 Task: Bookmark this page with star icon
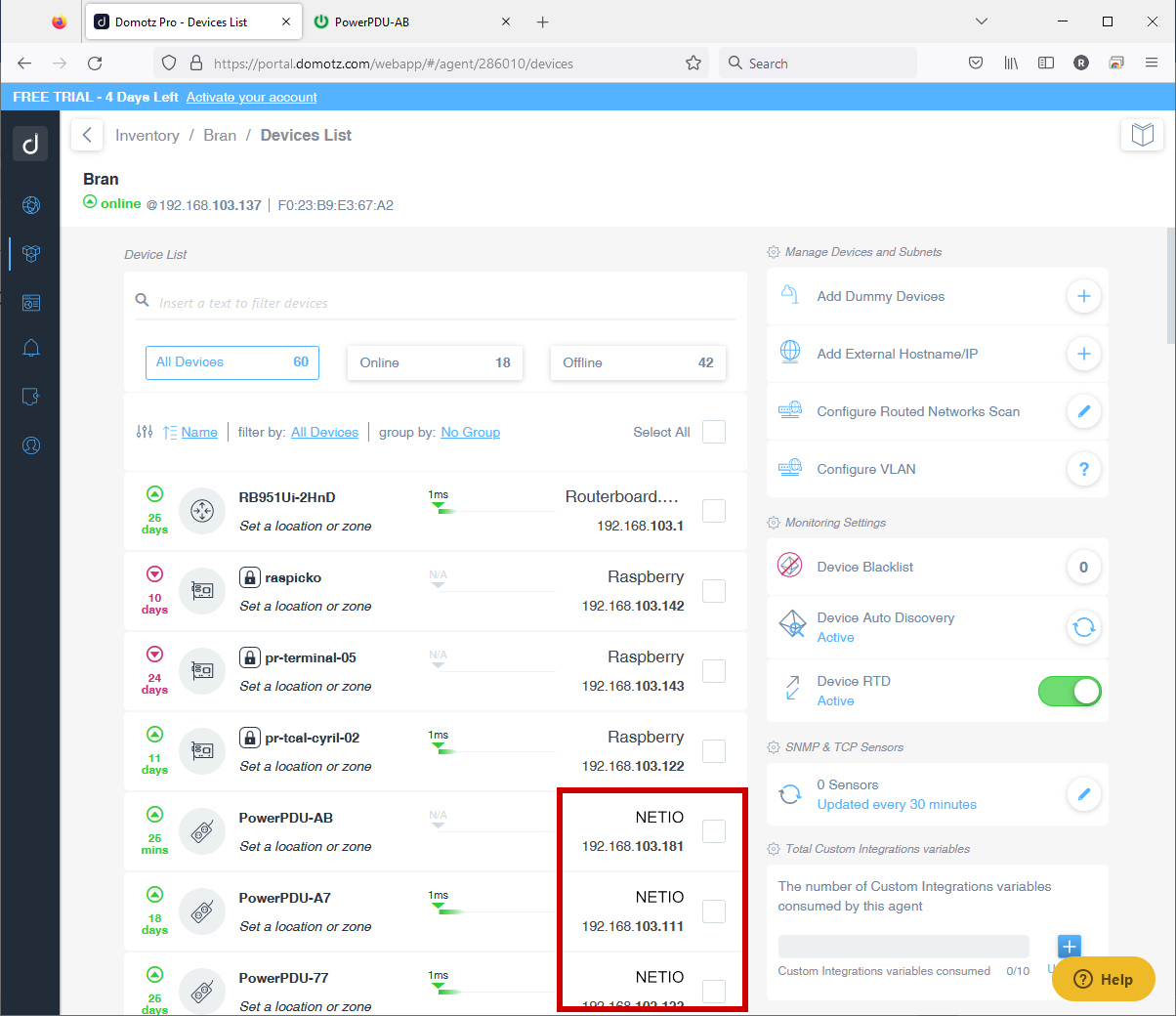tap(693, 63)
